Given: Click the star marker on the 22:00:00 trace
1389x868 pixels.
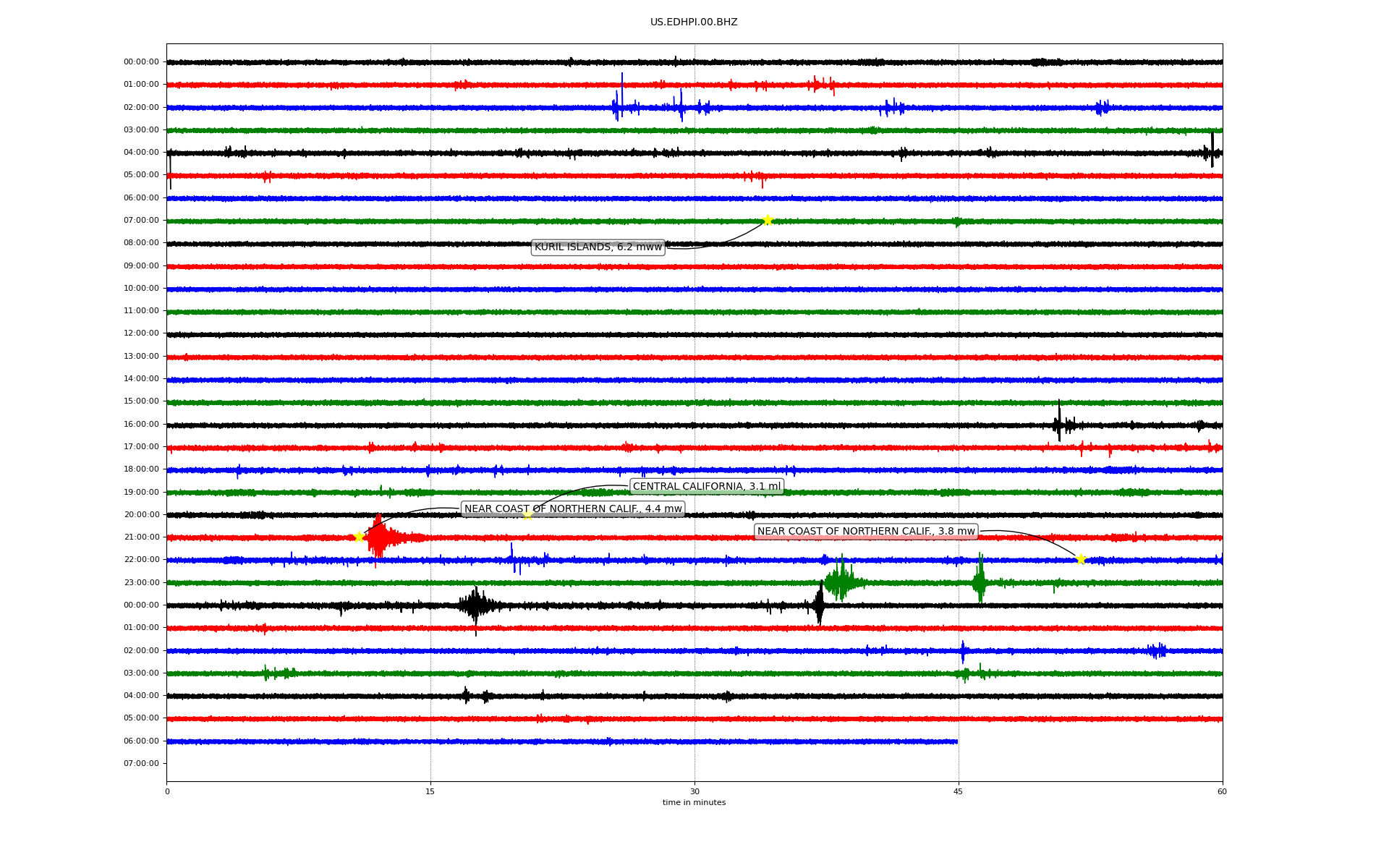Looking at the screenshot, I should coord(1081,559).
